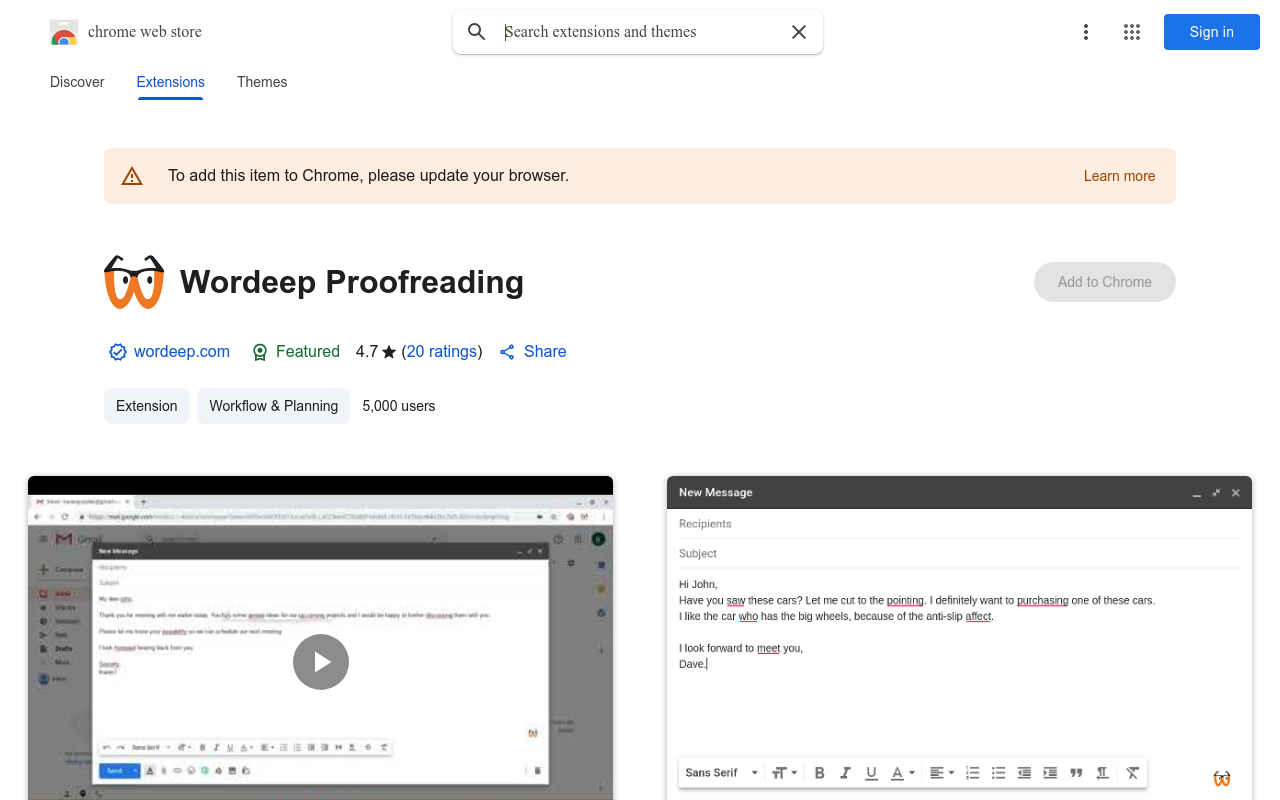Toggle right-to-left text direction
This screenshot has width=1280, height=800.
[x=1102, y=773]
